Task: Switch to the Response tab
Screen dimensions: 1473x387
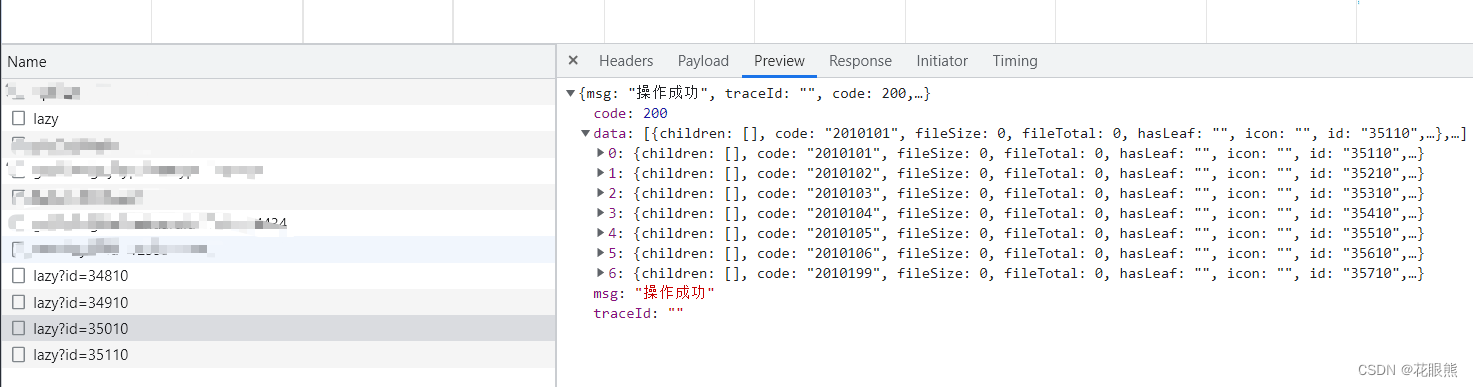Action: coord(860,61)
